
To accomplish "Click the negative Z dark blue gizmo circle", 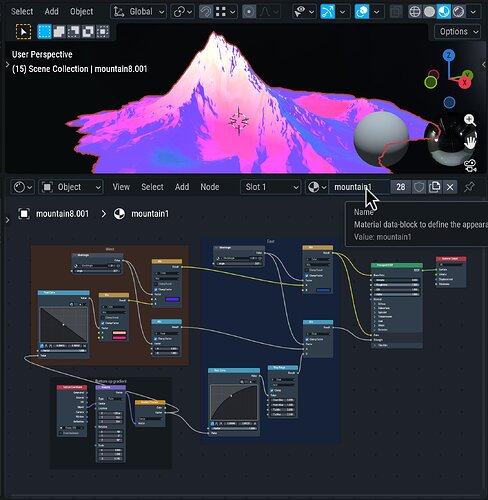I will [x=449, y=102].
